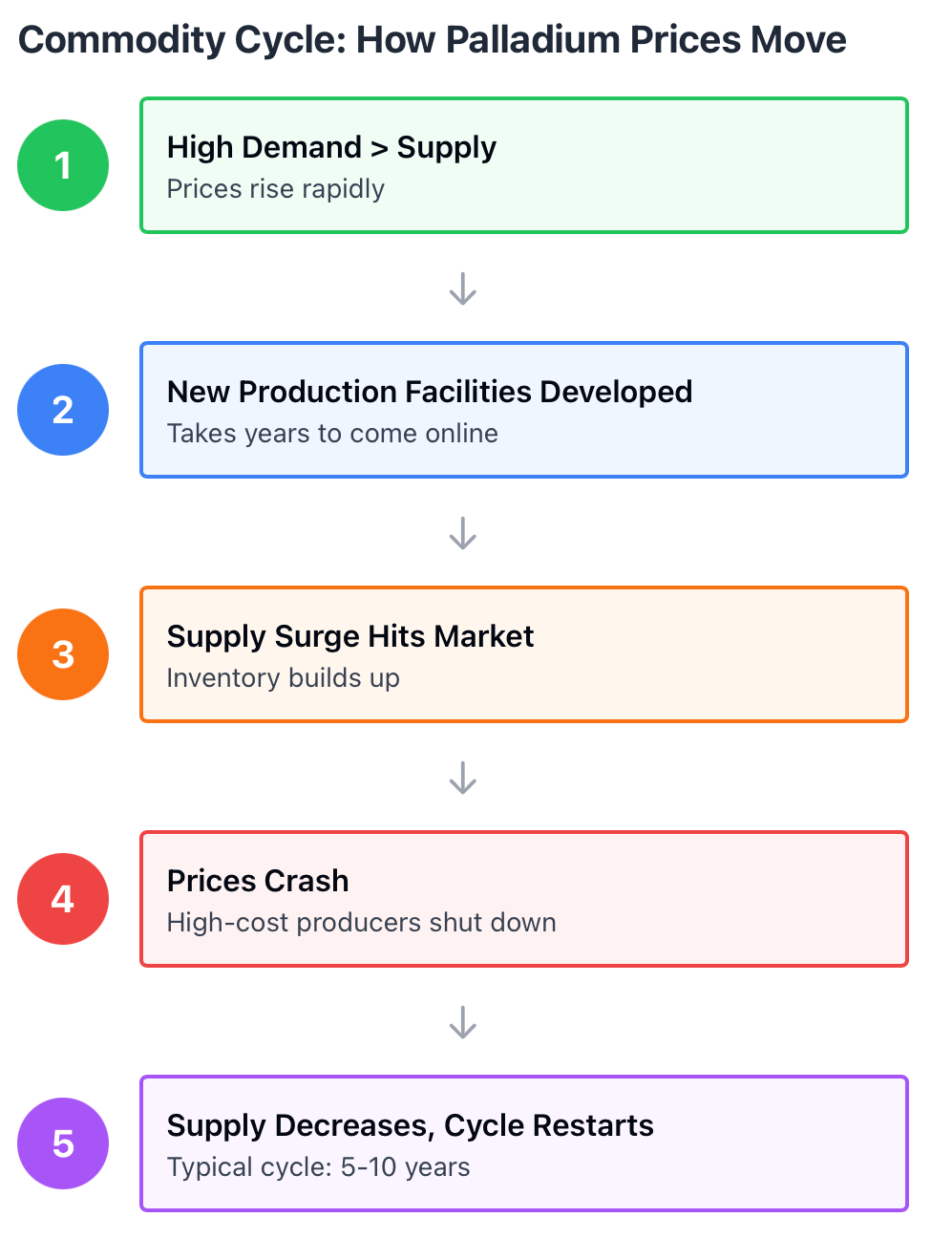The height and width of the screenshot is (1239, 952).
Task: Click the arrow below High Demand box
Action: 463,288
